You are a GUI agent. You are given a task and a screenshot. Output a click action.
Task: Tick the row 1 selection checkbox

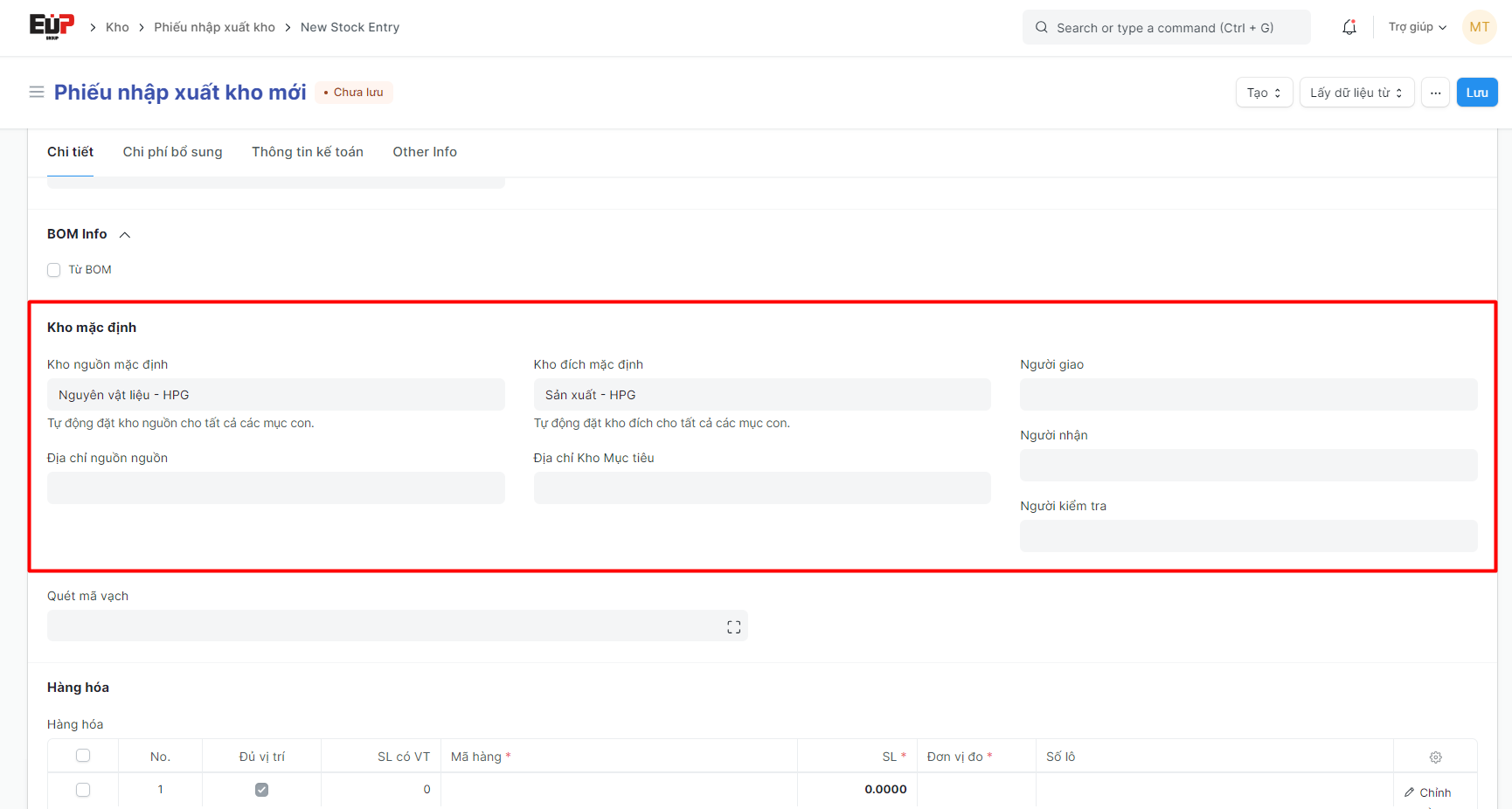83,790
